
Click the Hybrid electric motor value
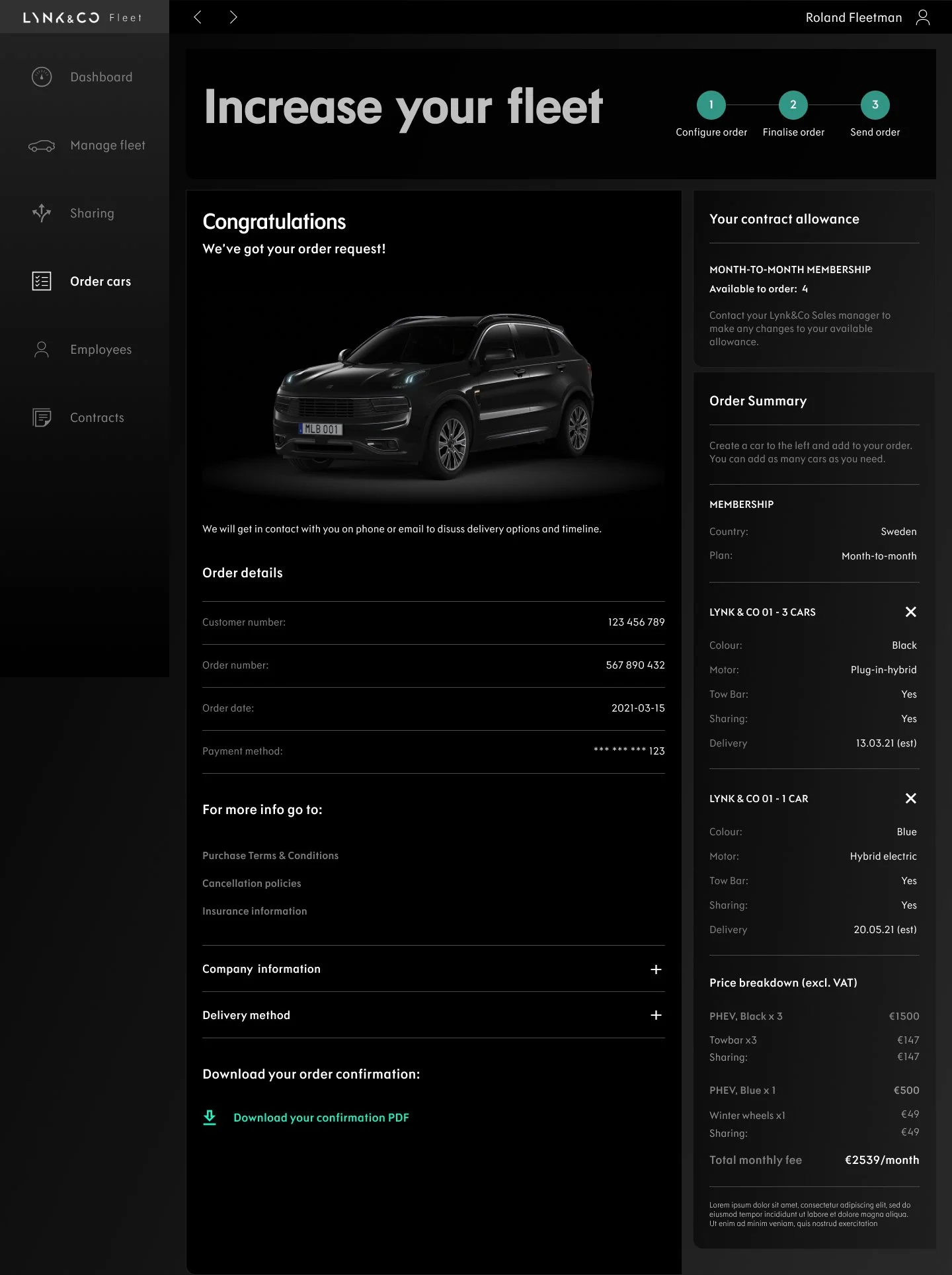pos(883,856)
